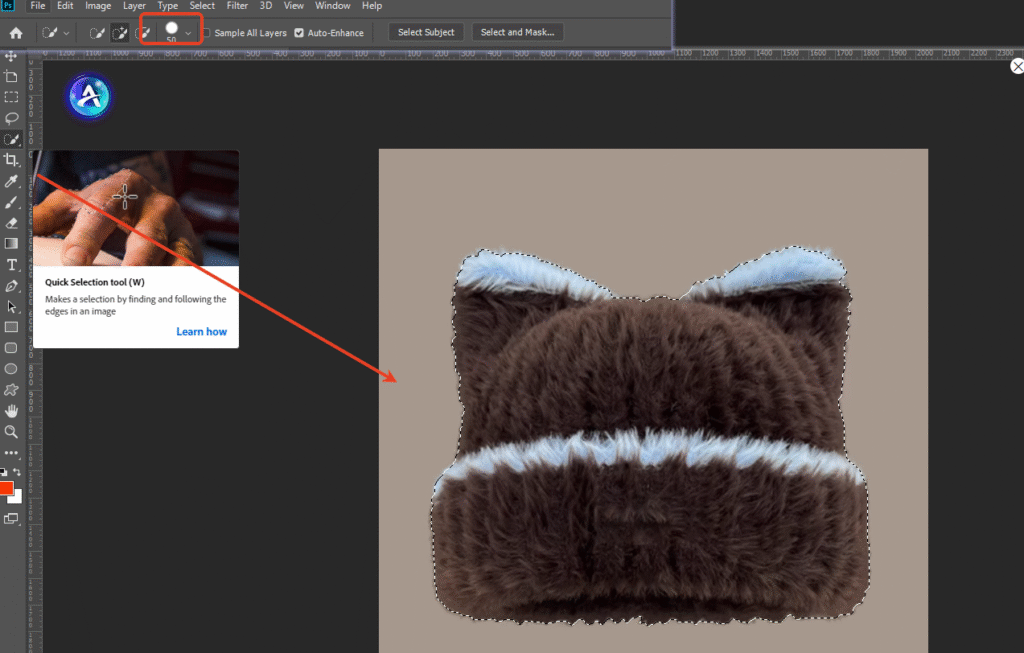Select the Crop tool
1024x653 pixels.
(x=11, y=160)
